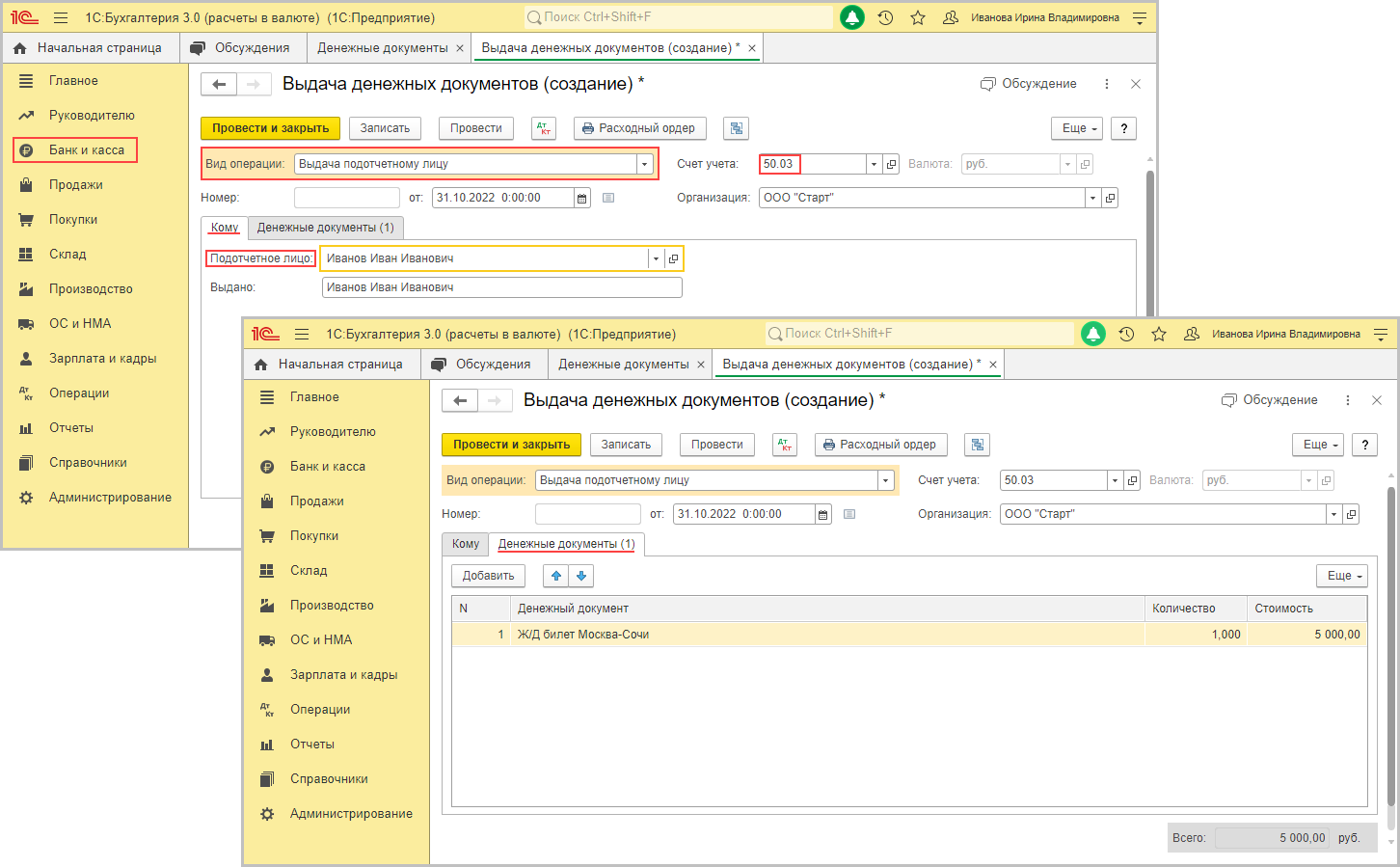
Task: Go to Руководителю section in back window
Action: (x=92, y=115)
